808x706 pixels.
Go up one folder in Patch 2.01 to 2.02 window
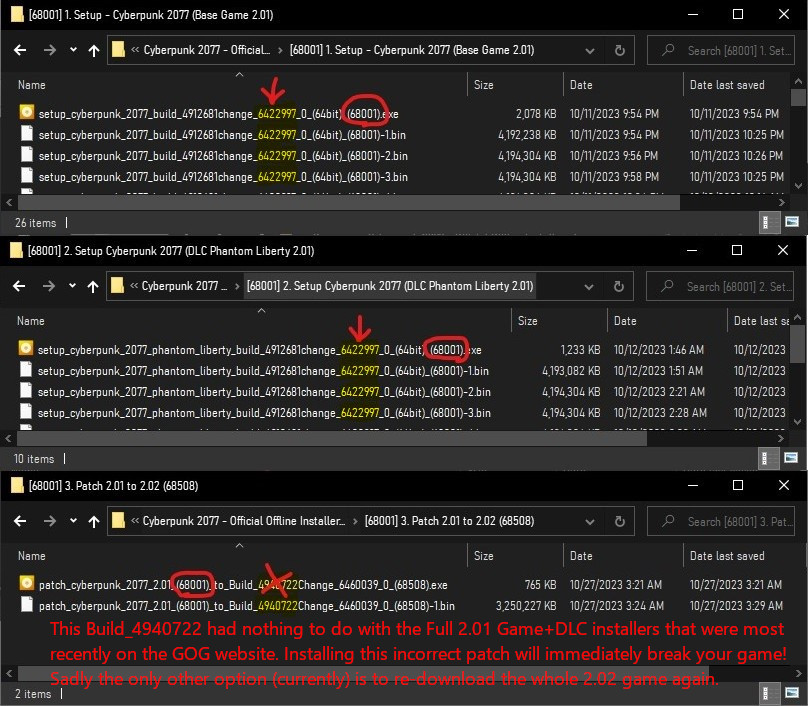pos(94,521)
